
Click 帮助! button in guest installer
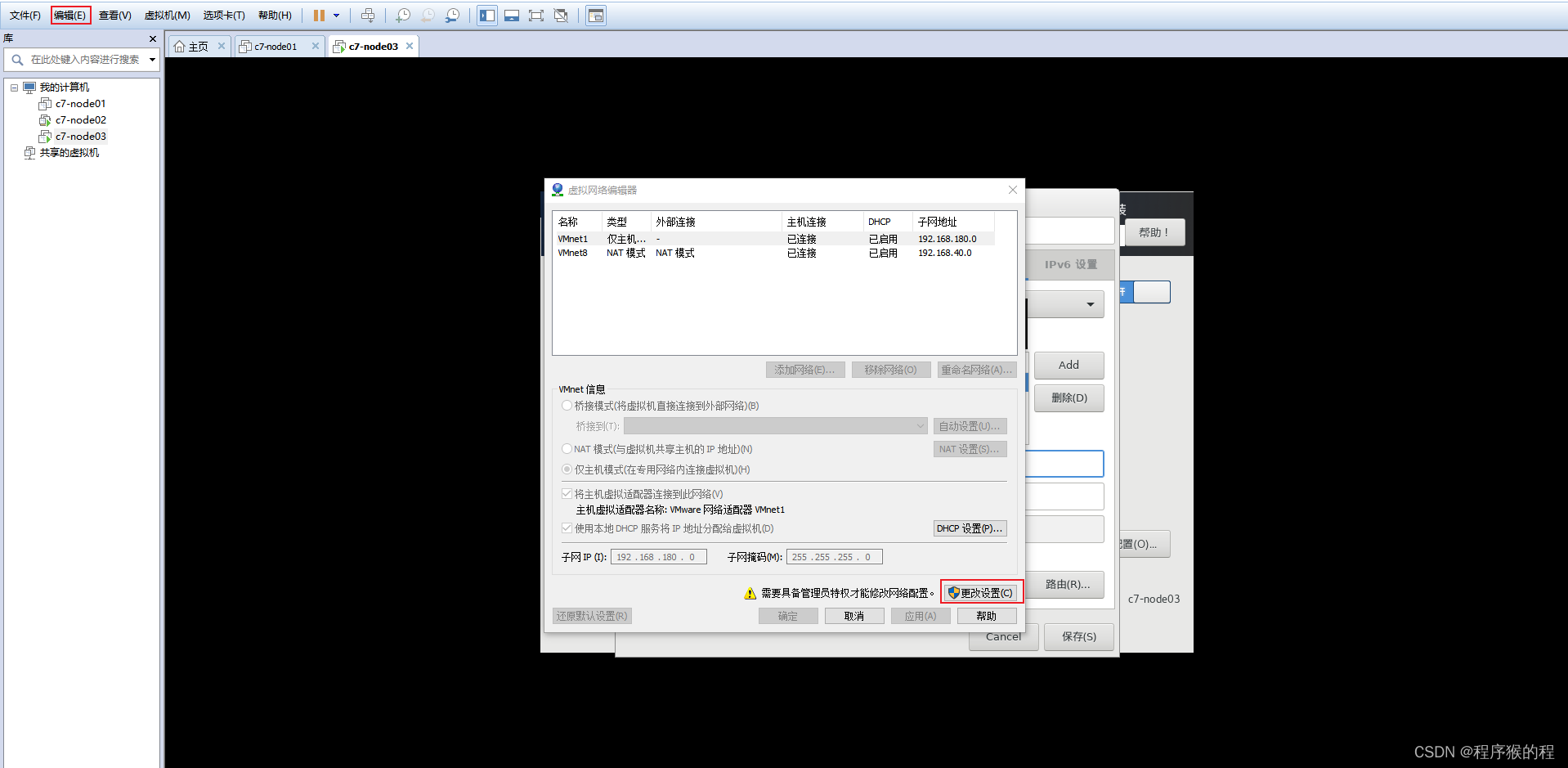tap(1154, 232)
